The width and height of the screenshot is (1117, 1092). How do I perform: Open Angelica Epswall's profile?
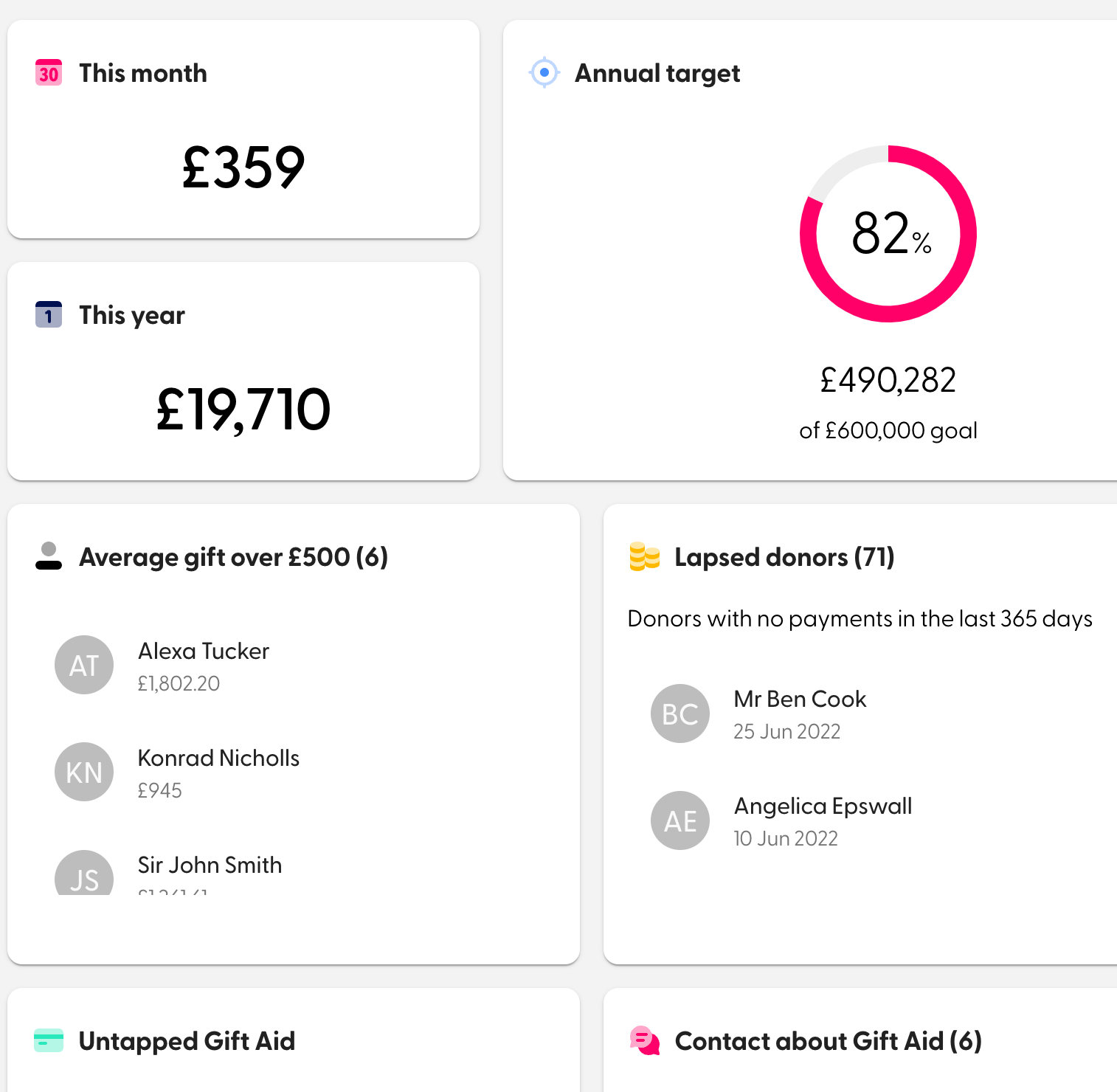click(x=823, y=806)
